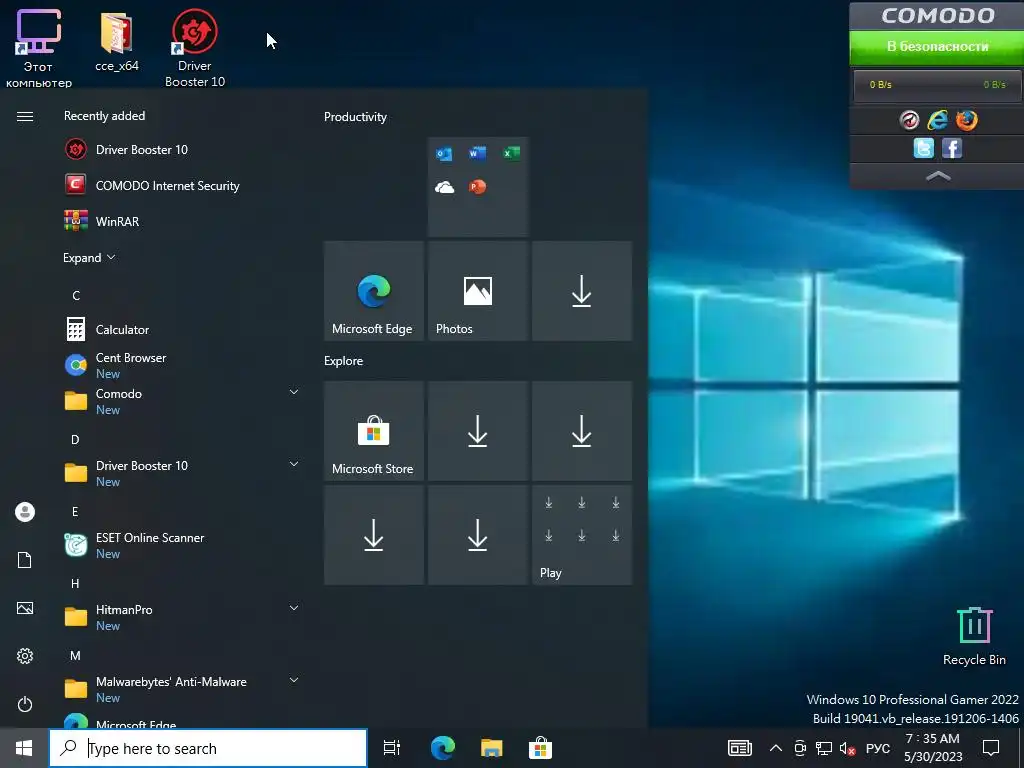This screenshot has height=768, width=1024.
Task: Open the Play tile group
Action: pos(582,535)
